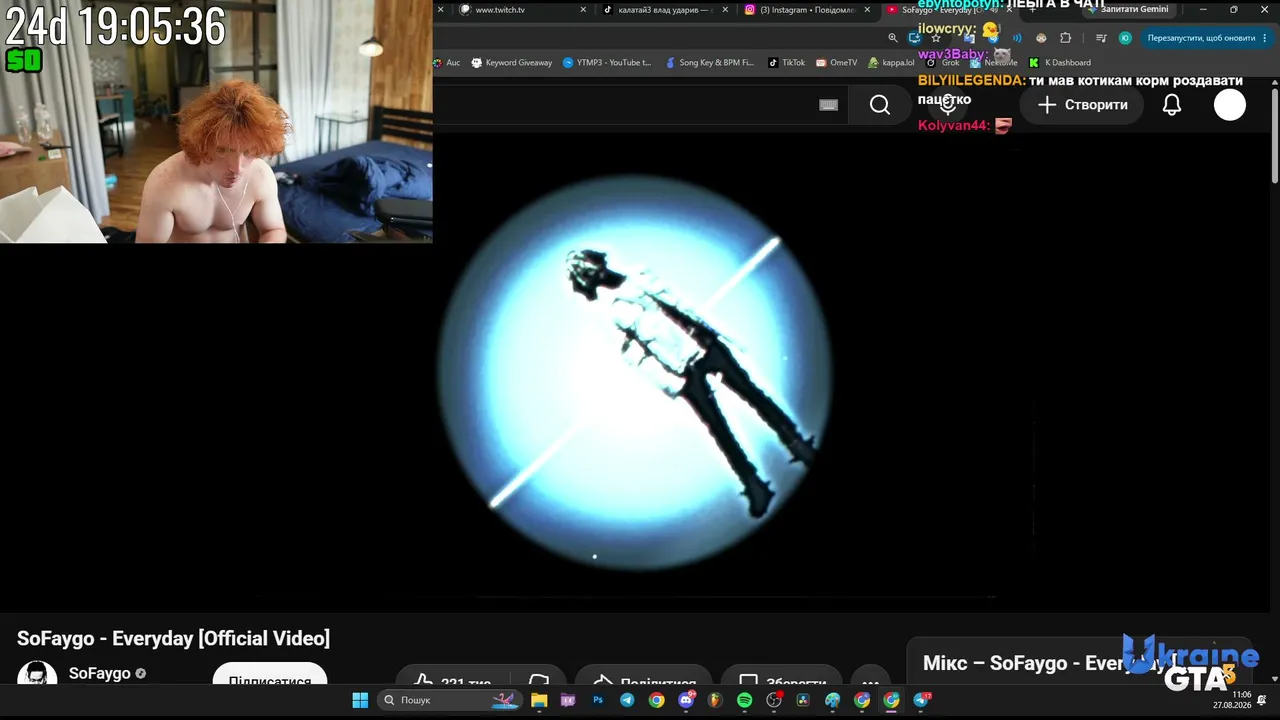Open Photoshop from the taskbar

point(598,700)
